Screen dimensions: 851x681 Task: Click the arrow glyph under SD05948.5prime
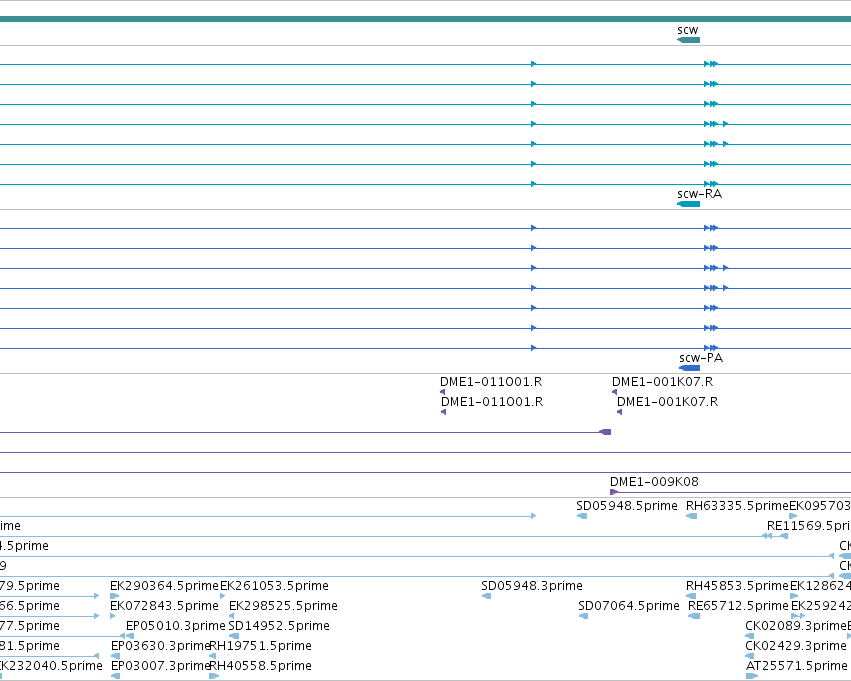[x=582, y=516]
